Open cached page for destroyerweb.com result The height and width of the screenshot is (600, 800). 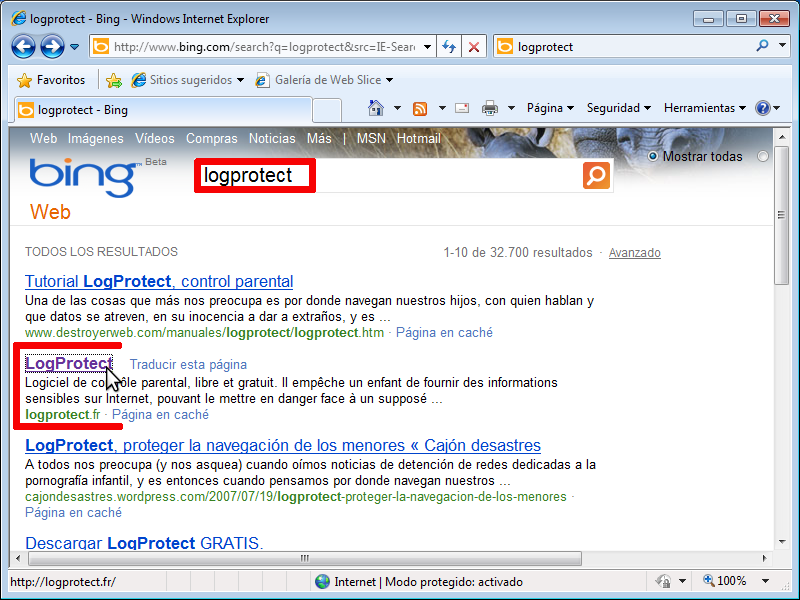444,333
